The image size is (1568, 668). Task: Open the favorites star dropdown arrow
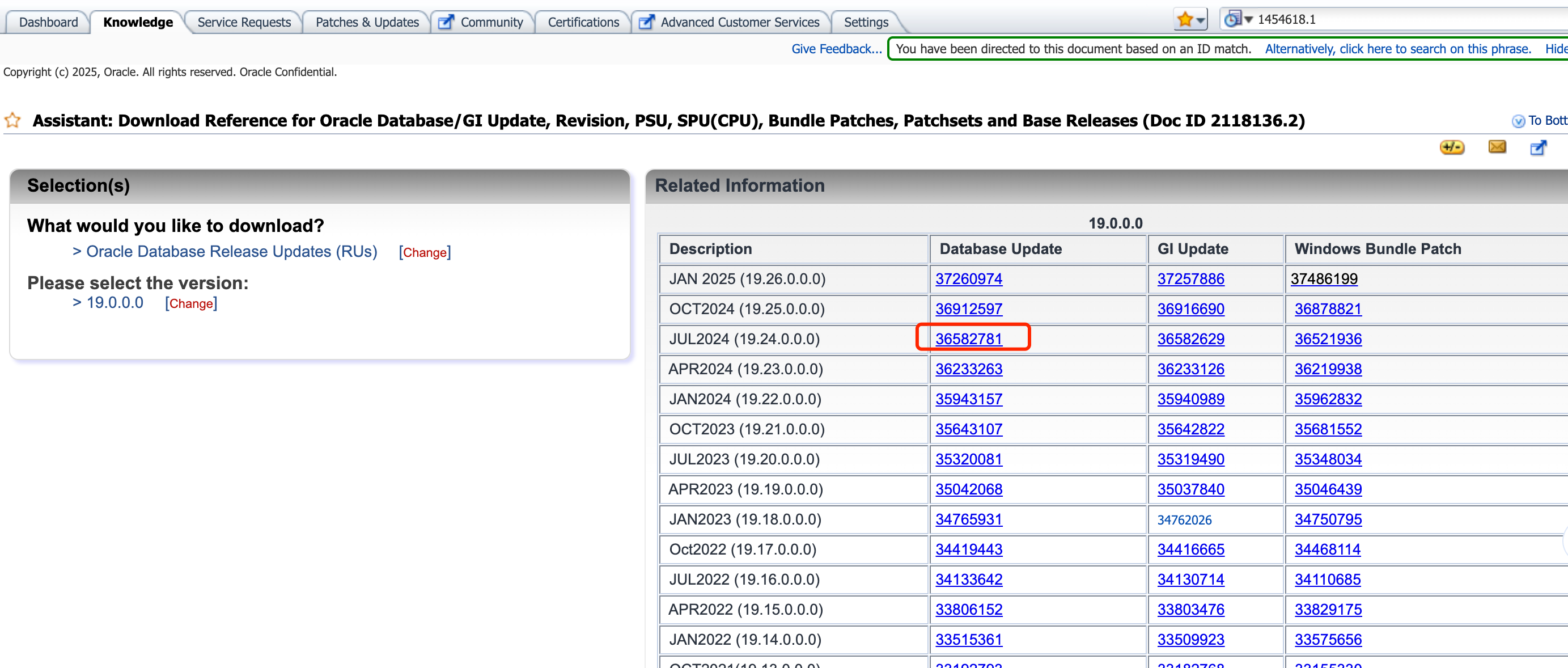point(1200,21)
